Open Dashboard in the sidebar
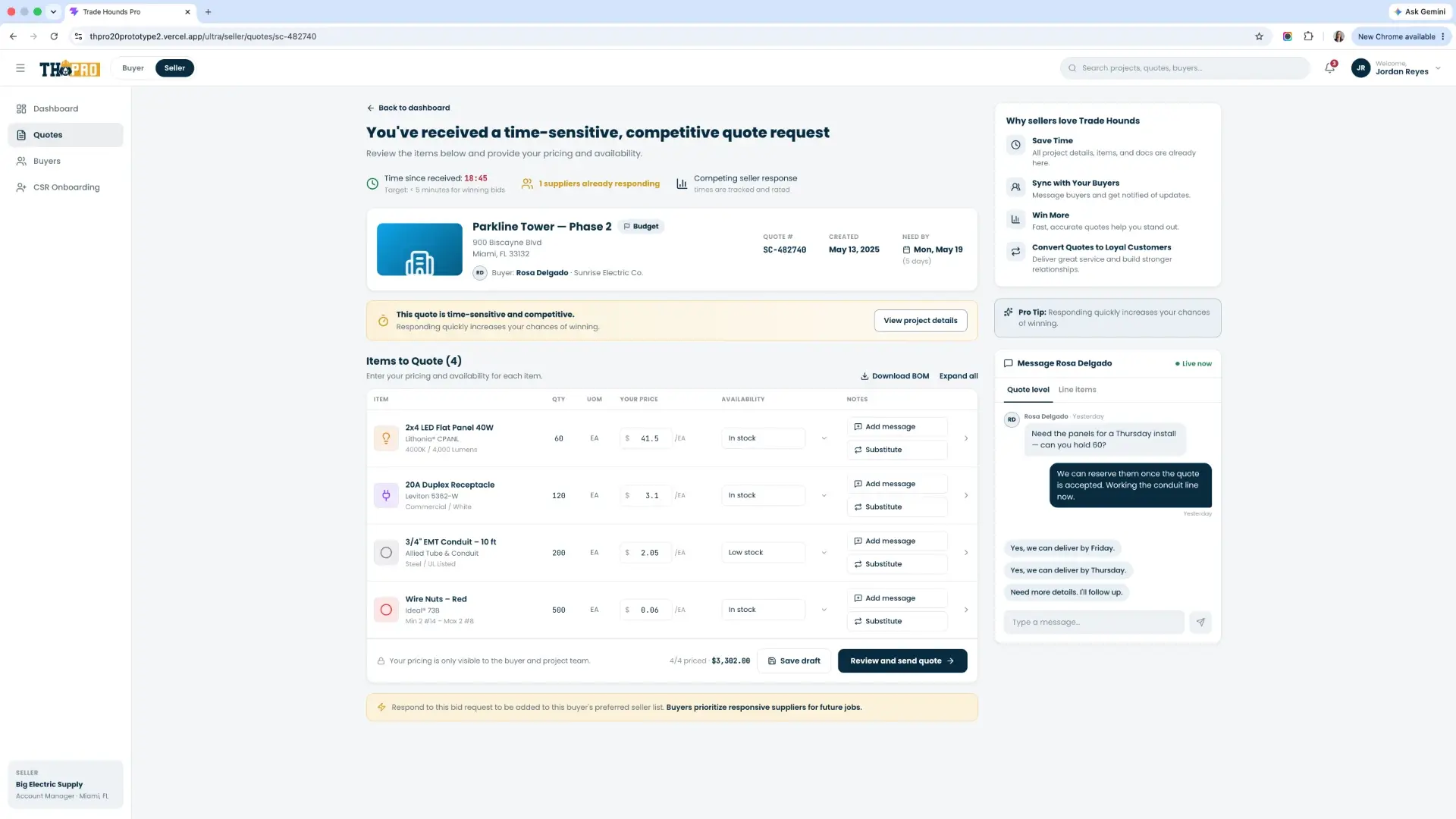The width and height of the screenshot is (1456, 819). (65, 108)
